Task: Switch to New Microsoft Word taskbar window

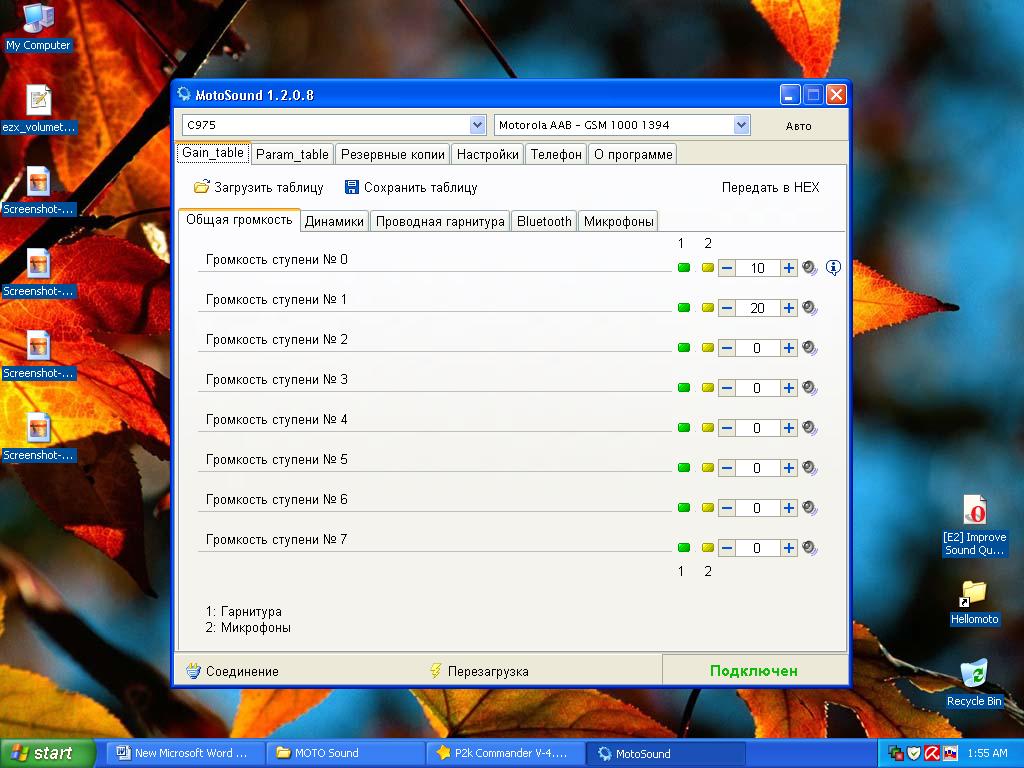Action: click(187, 753)
